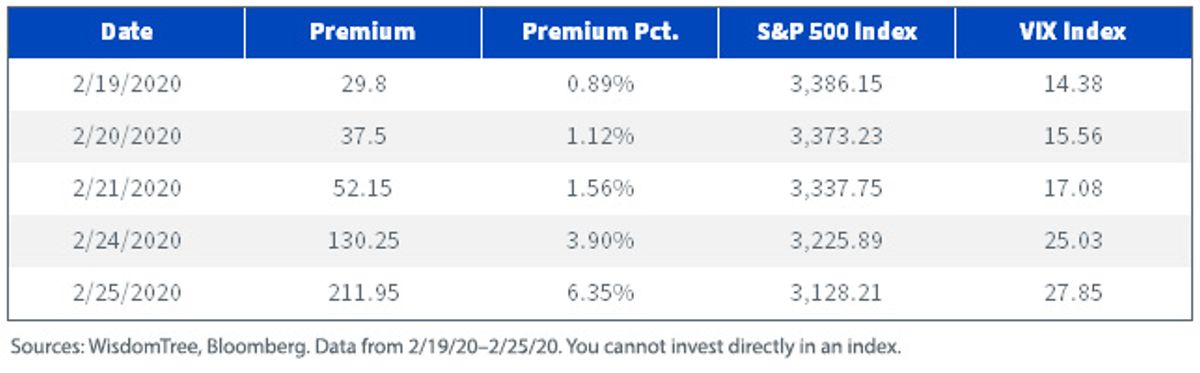Select the 2/24/2020 date cell

(126, 242)
